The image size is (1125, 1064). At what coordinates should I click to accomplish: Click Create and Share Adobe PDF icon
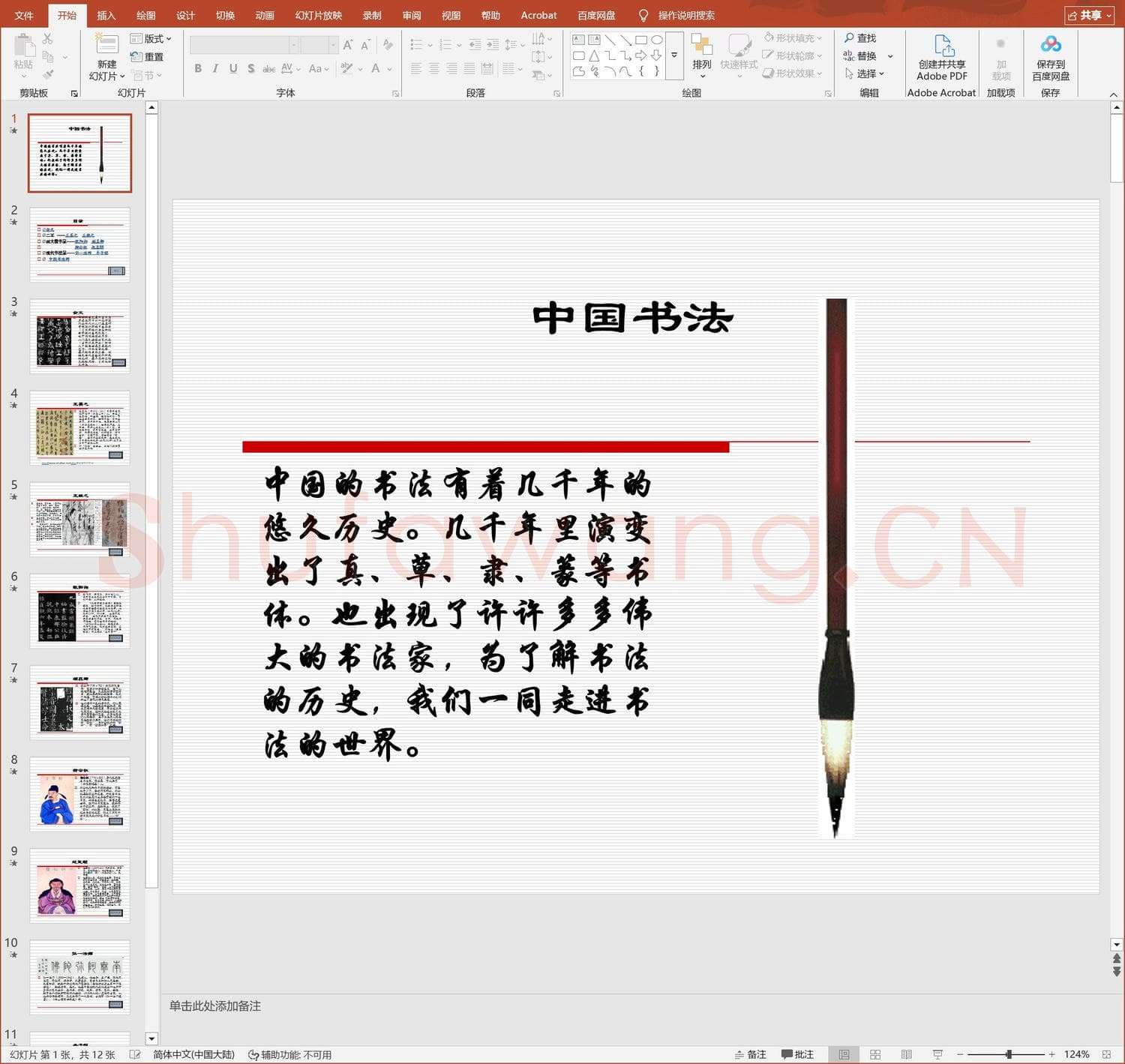(943, 45)
